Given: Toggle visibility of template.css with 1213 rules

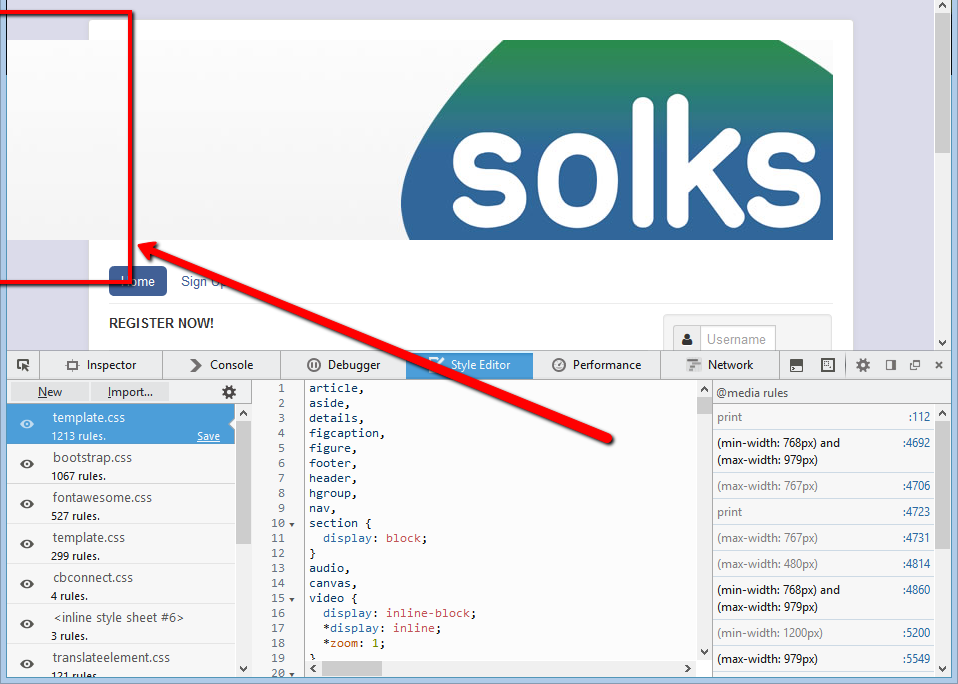Looking at the screenshot, I should click(27, 424).
